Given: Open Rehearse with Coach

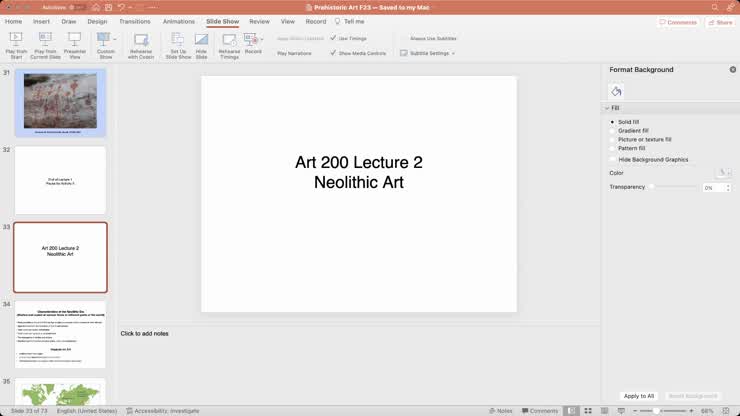Looking at the screenshot, I should (x=141, y=46).
